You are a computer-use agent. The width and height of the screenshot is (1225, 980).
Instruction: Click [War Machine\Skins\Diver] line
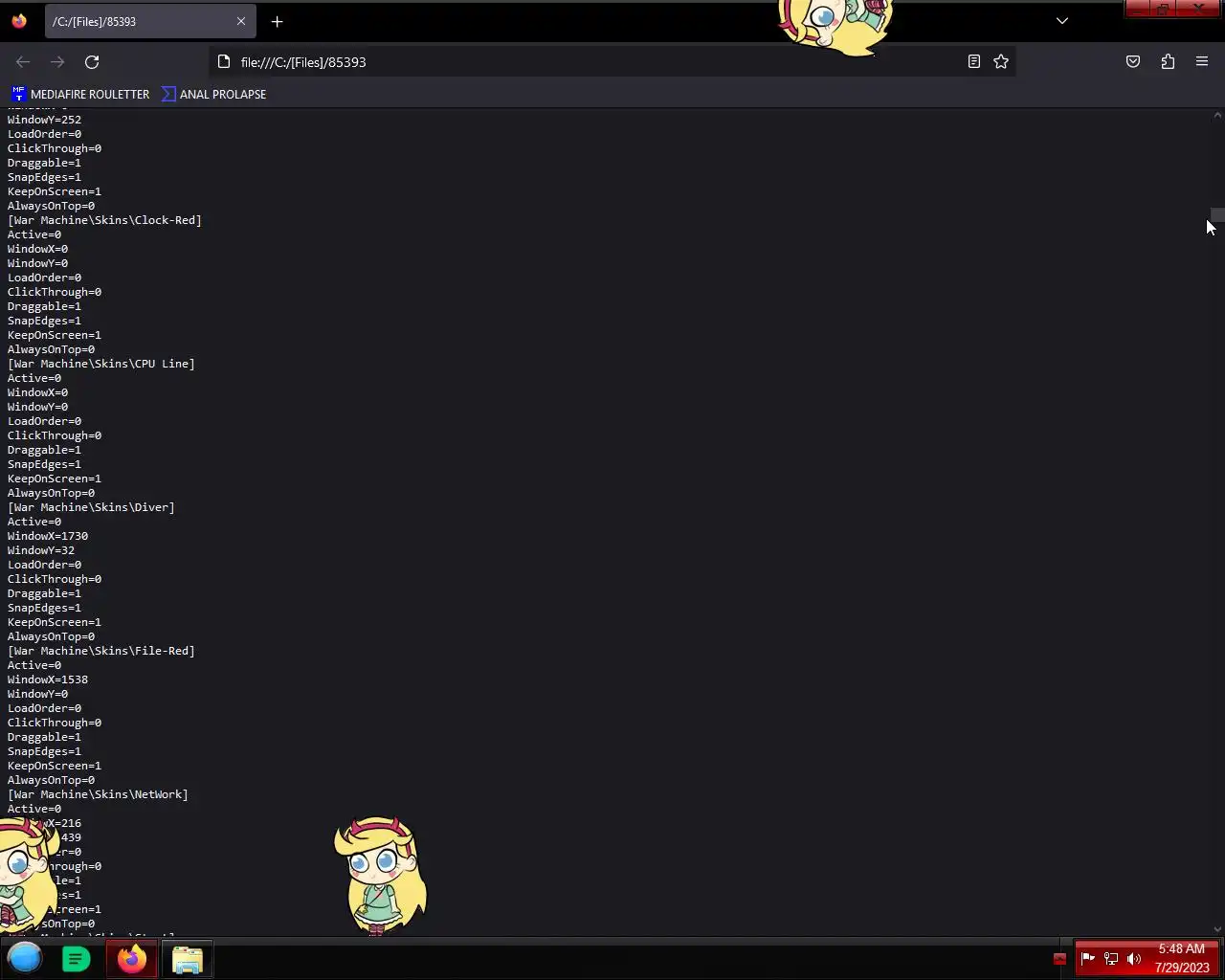coord(91,507)
